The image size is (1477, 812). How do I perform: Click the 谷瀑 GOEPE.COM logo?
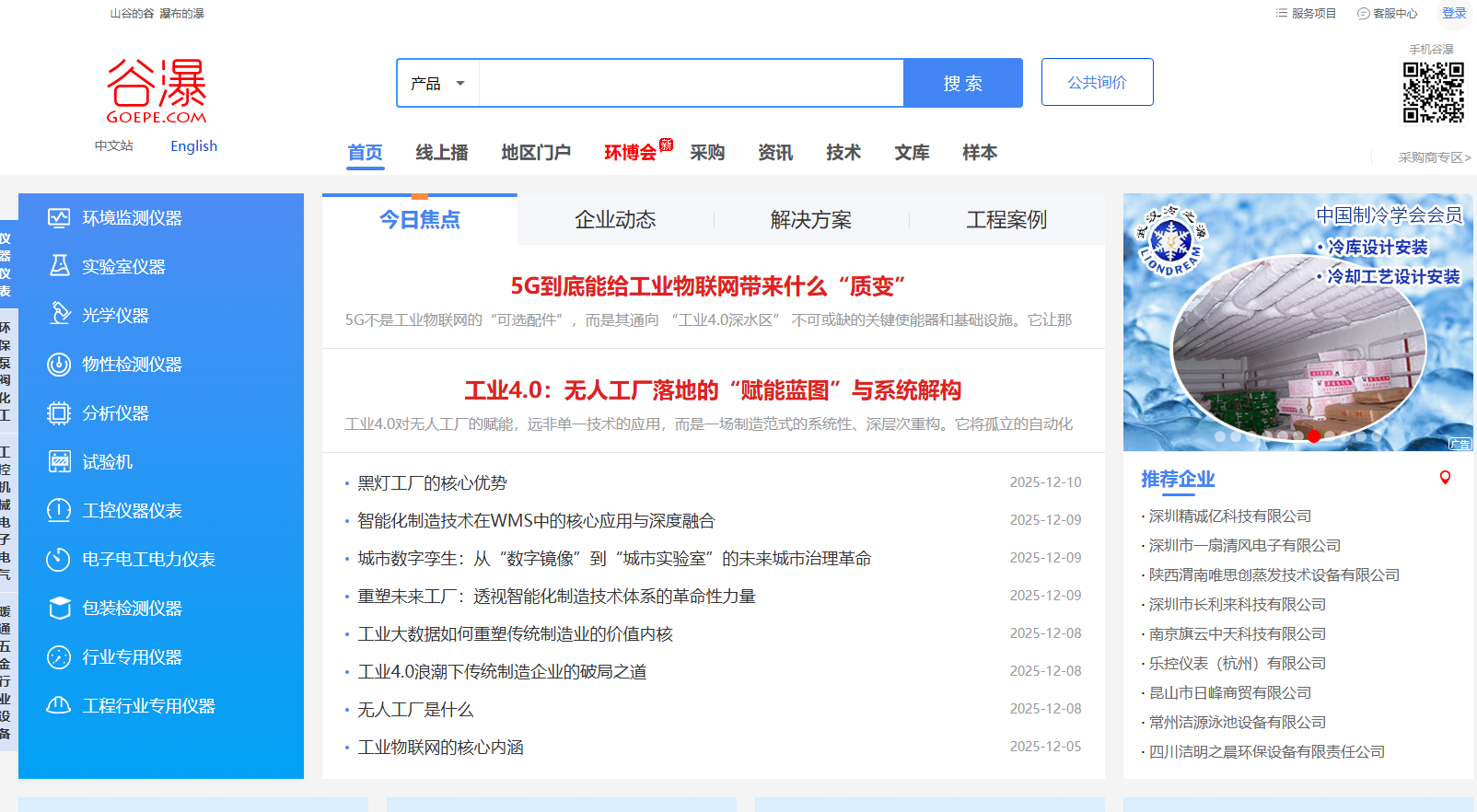coord(157,91)
